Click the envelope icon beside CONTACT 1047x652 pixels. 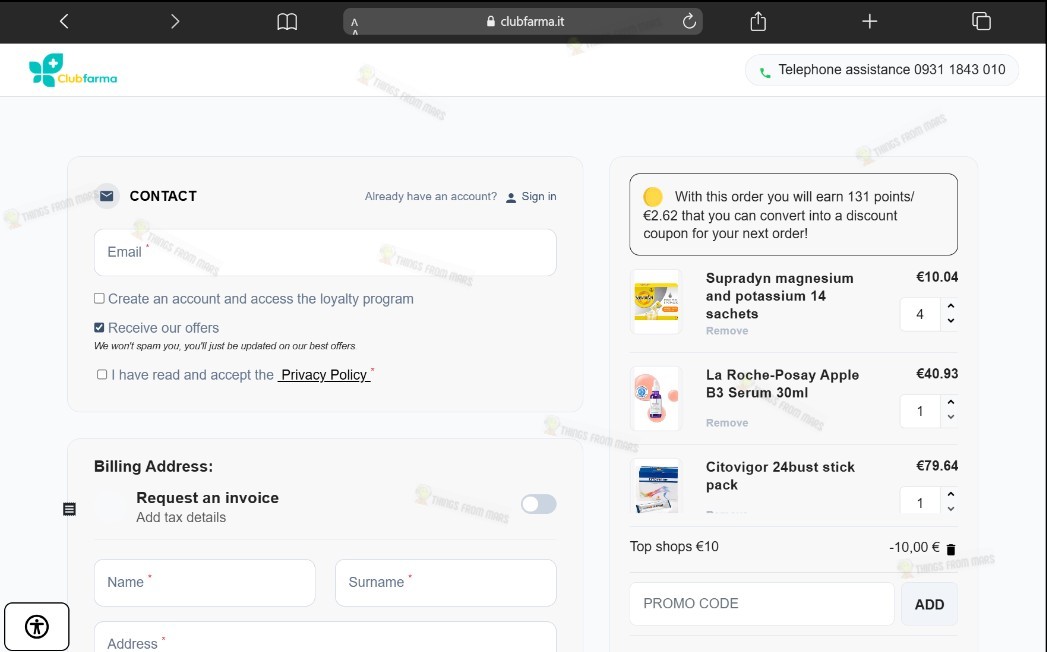pos(107,196)
